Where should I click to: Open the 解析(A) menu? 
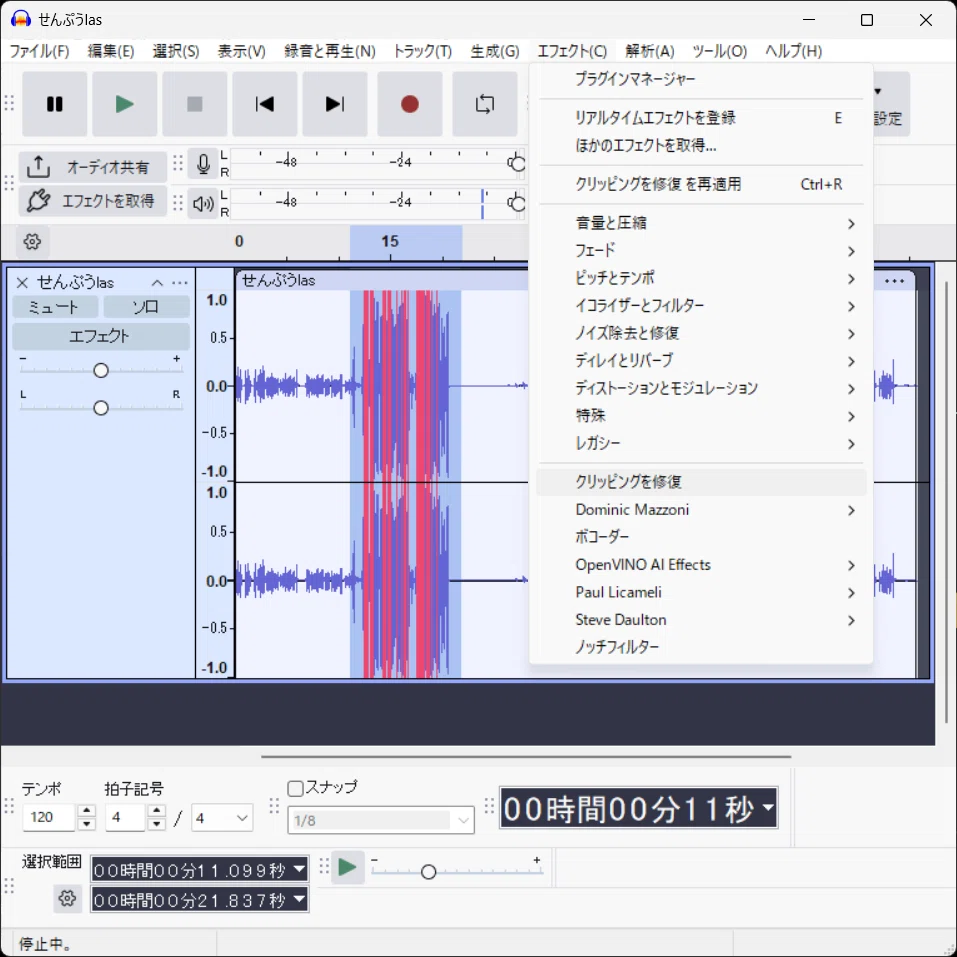click(649, 51)
